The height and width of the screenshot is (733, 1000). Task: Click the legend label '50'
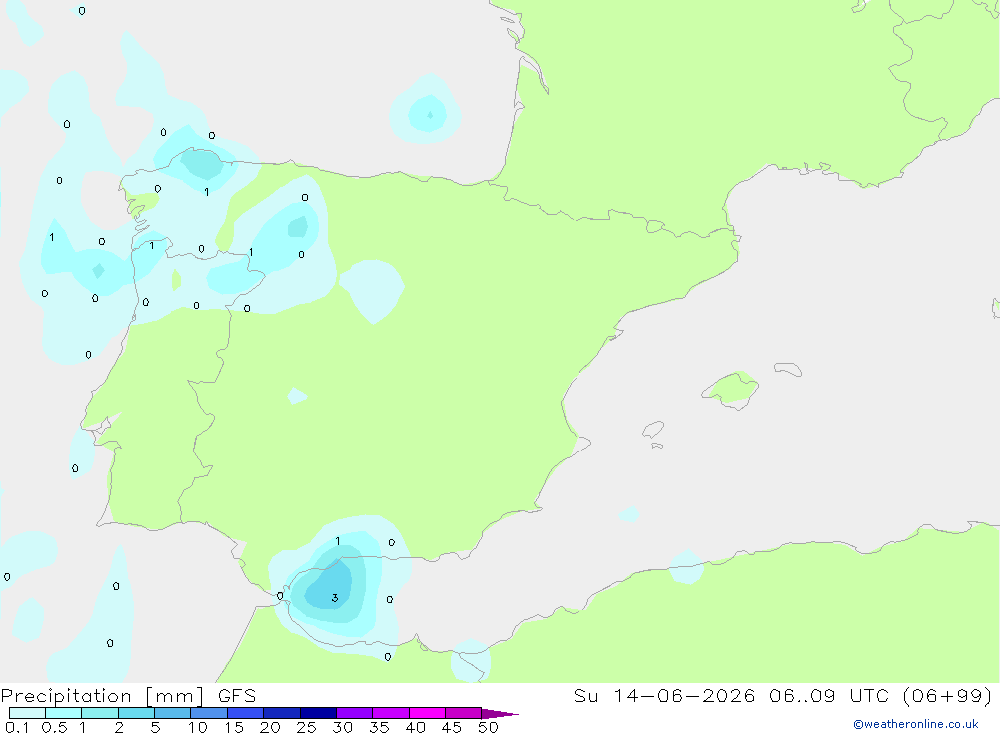(x=488, y=727)
